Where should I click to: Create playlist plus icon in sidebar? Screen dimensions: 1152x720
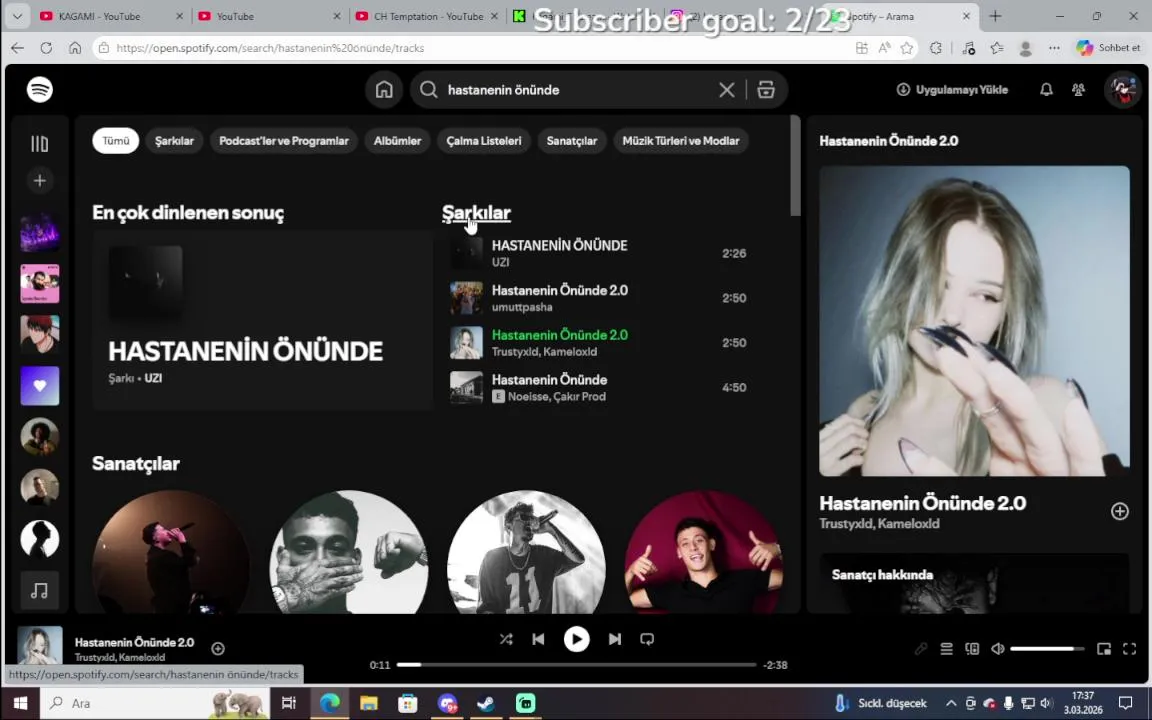pyautogui.click(x=40, y=181)
